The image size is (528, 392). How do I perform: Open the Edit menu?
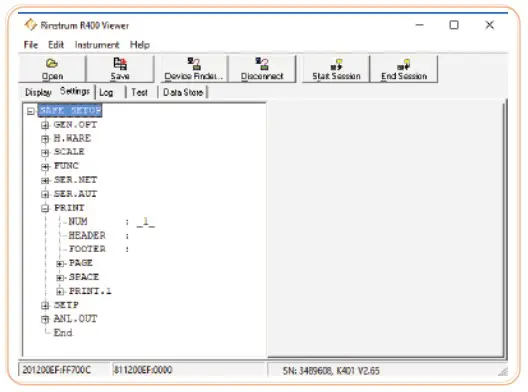click(x=56, y=45)
